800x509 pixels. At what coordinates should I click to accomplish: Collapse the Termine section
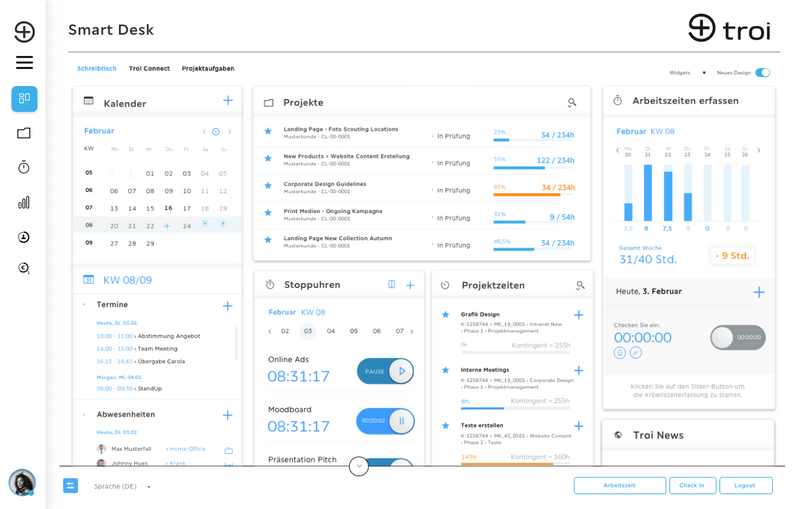tap(84, 305)
